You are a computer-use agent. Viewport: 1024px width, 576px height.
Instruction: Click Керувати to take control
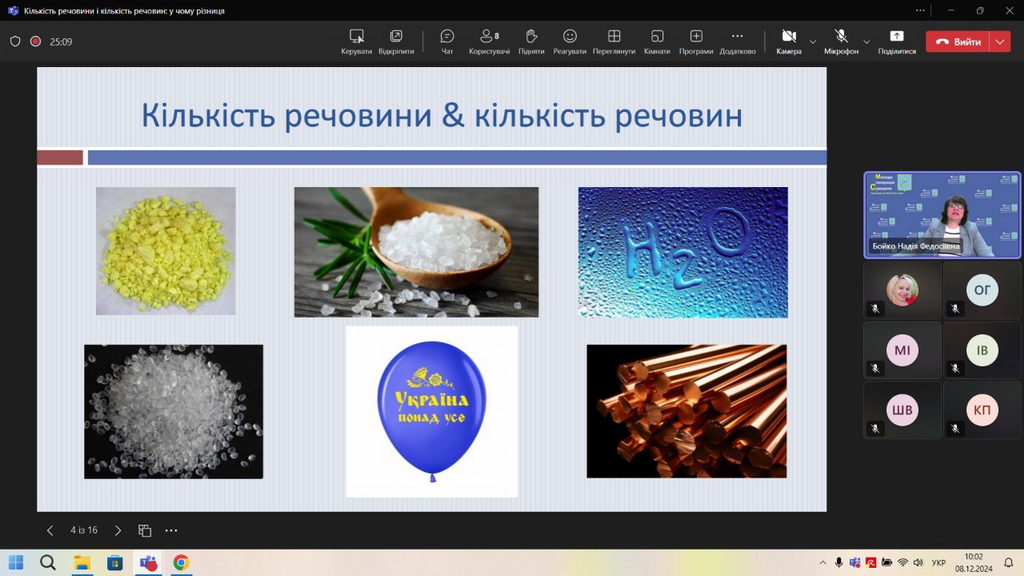click(x=356, y=41)
